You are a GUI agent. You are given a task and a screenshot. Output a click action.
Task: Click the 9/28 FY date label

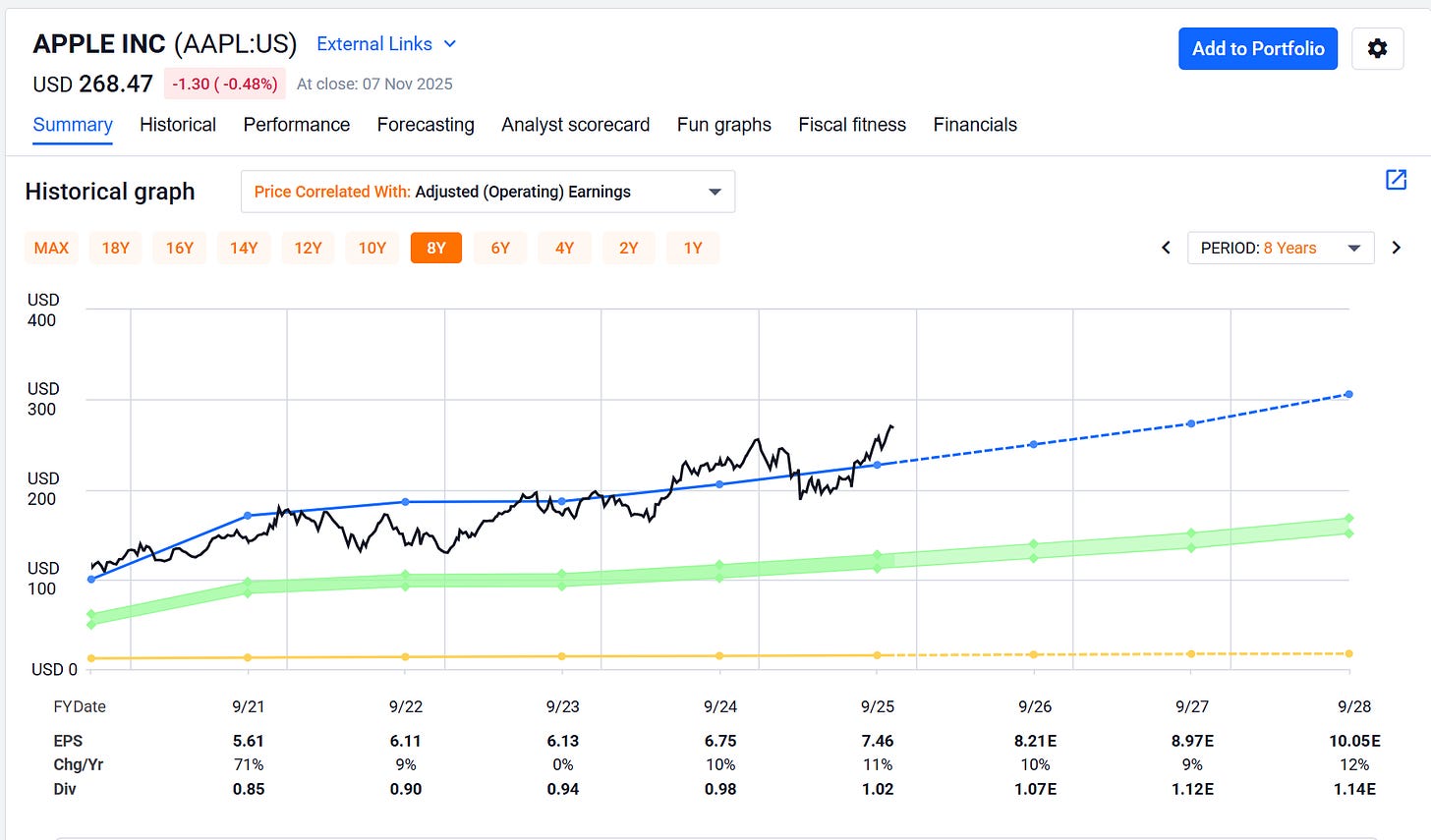coord(1354,706)
